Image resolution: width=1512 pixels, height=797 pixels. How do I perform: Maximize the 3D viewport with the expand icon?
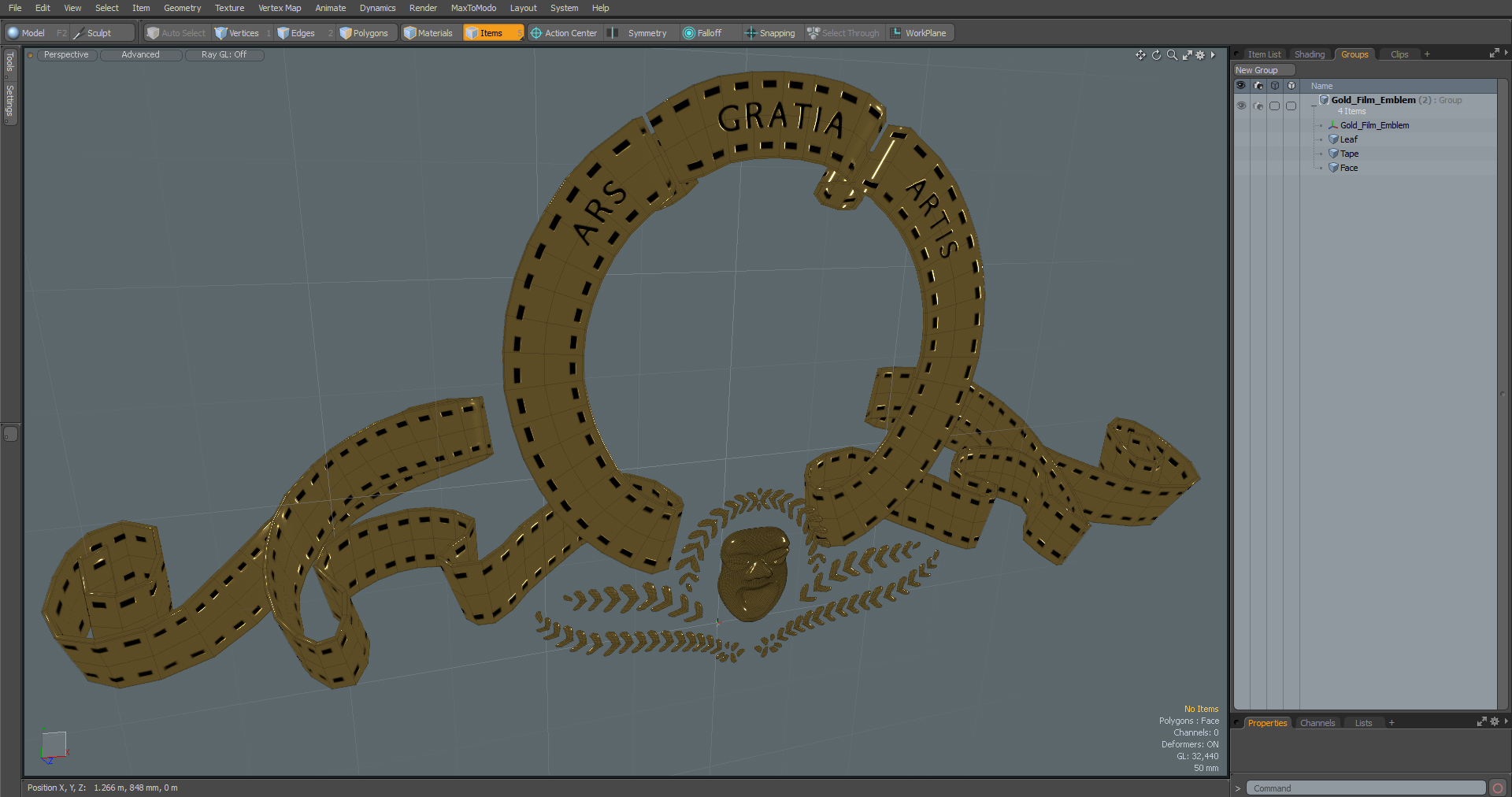click(x=1187, y=55)
